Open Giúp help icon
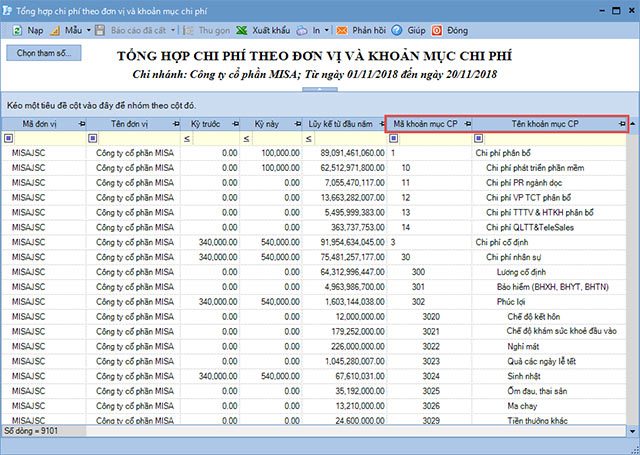 tap(397, 30)
